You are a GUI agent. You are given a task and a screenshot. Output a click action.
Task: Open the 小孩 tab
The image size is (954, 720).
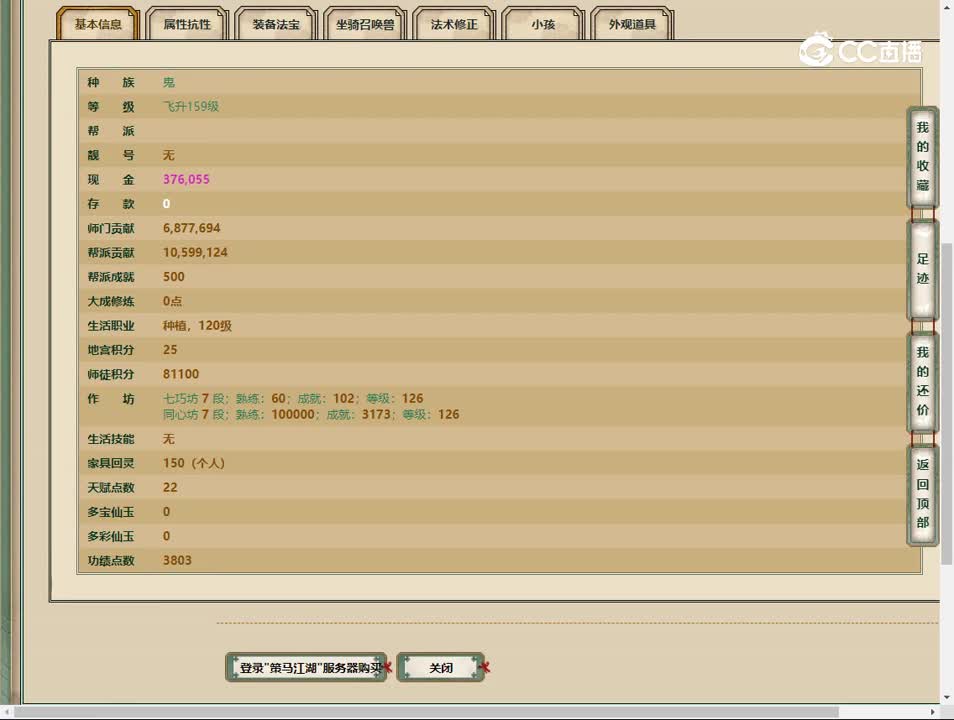pyautogui.click(x=543, y=24)
